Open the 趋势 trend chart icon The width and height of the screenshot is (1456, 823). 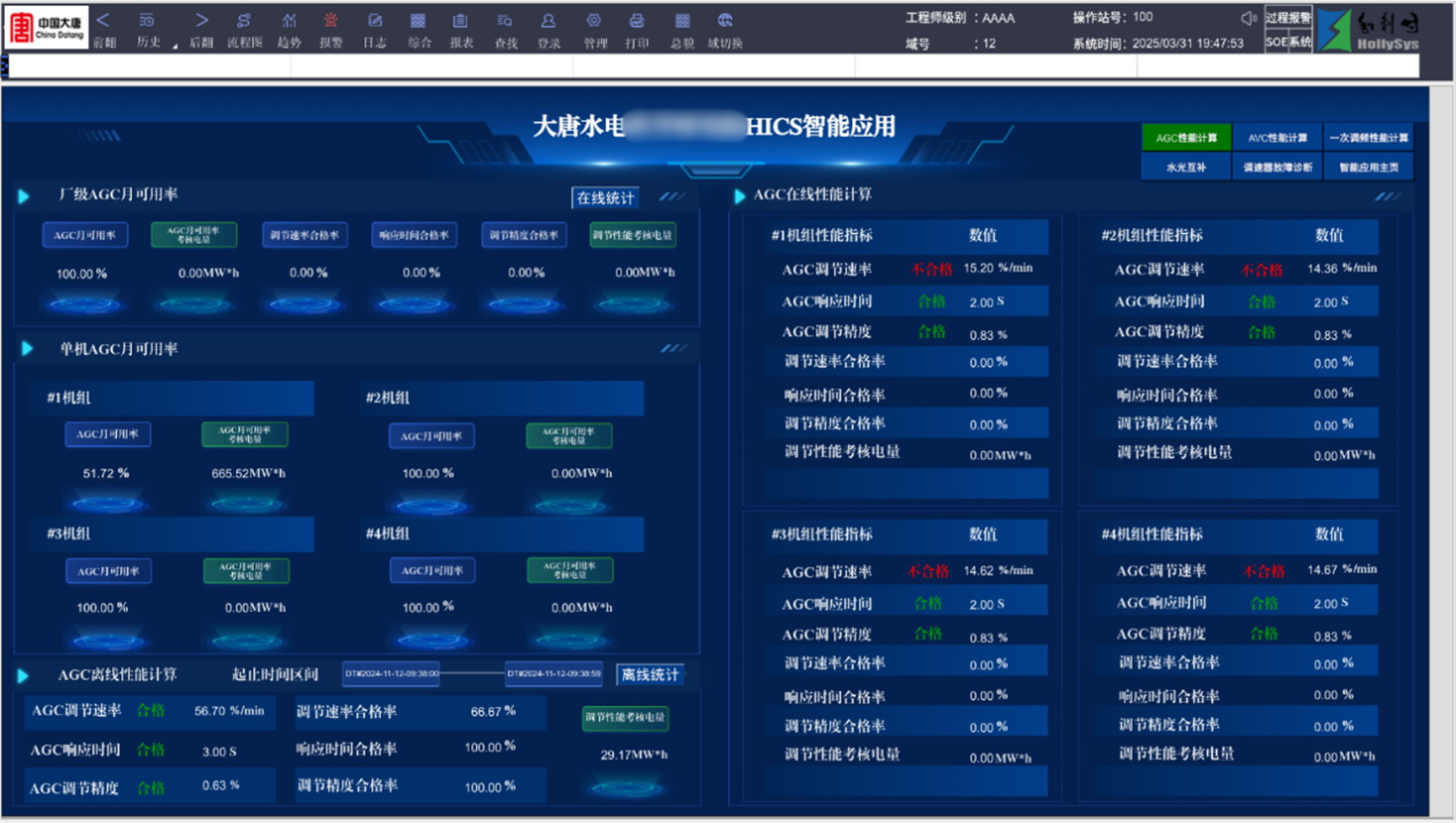pos(289,21)
